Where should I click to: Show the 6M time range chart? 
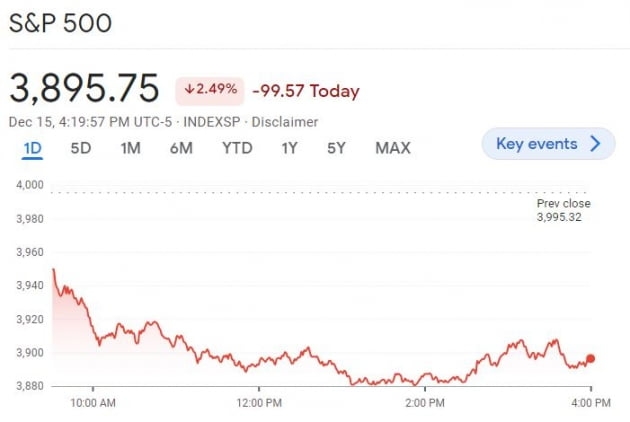(181, 148)
